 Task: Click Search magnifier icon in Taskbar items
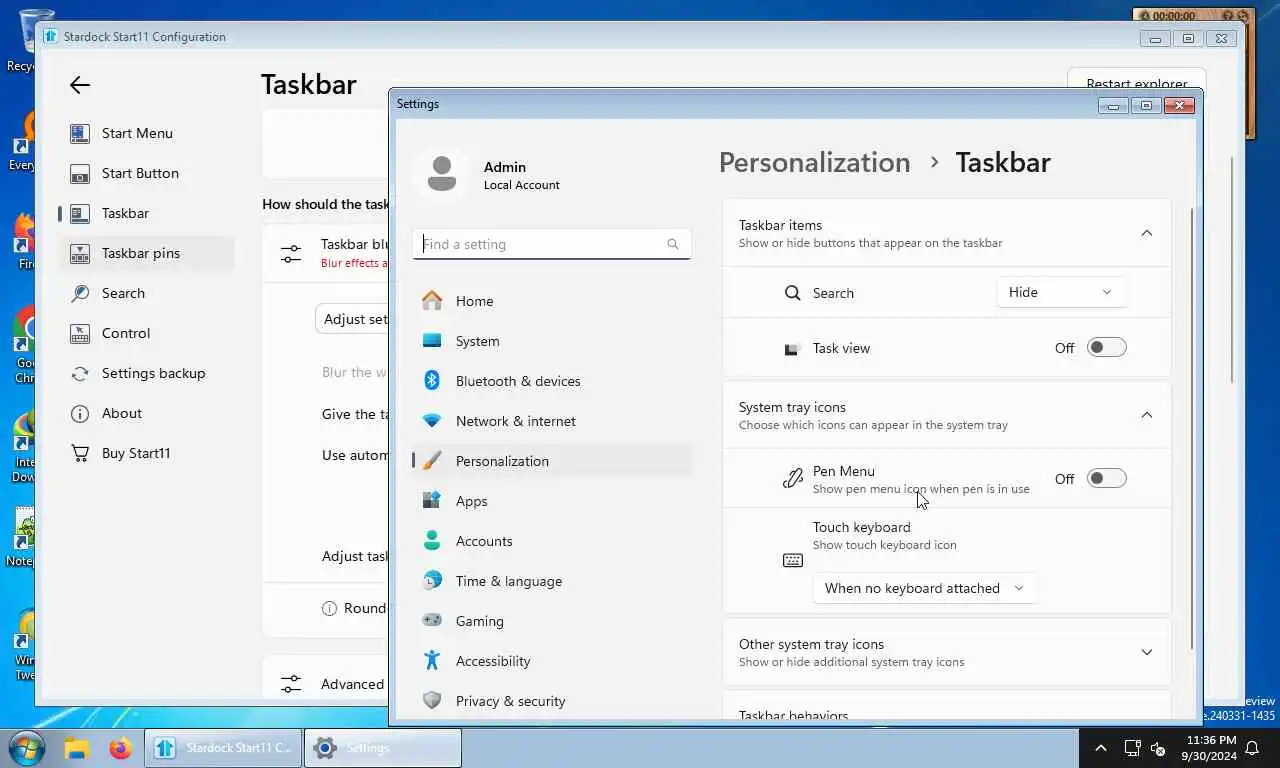coord(793,293)
